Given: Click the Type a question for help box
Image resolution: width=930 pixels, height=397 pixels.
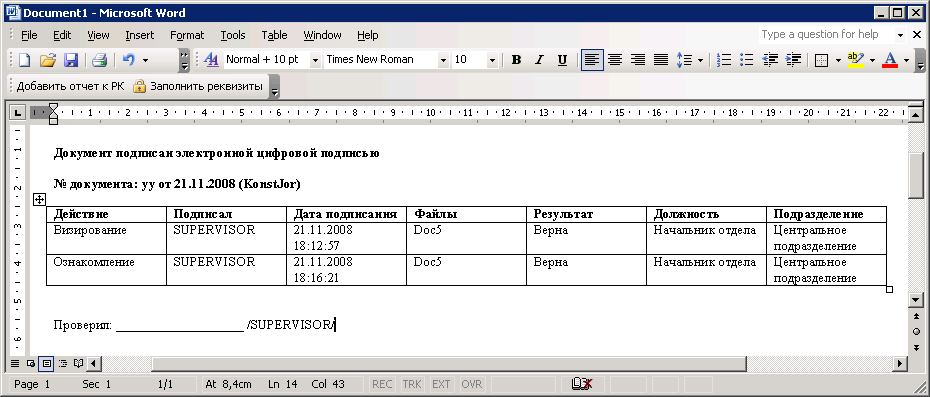Looking at the screenshot, I should [826, 34].
